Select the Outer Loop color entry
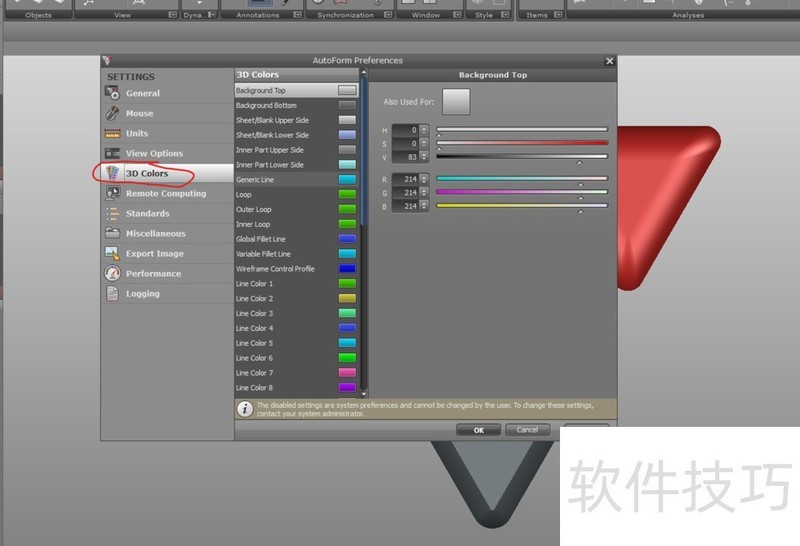 (x=296, y=209)
